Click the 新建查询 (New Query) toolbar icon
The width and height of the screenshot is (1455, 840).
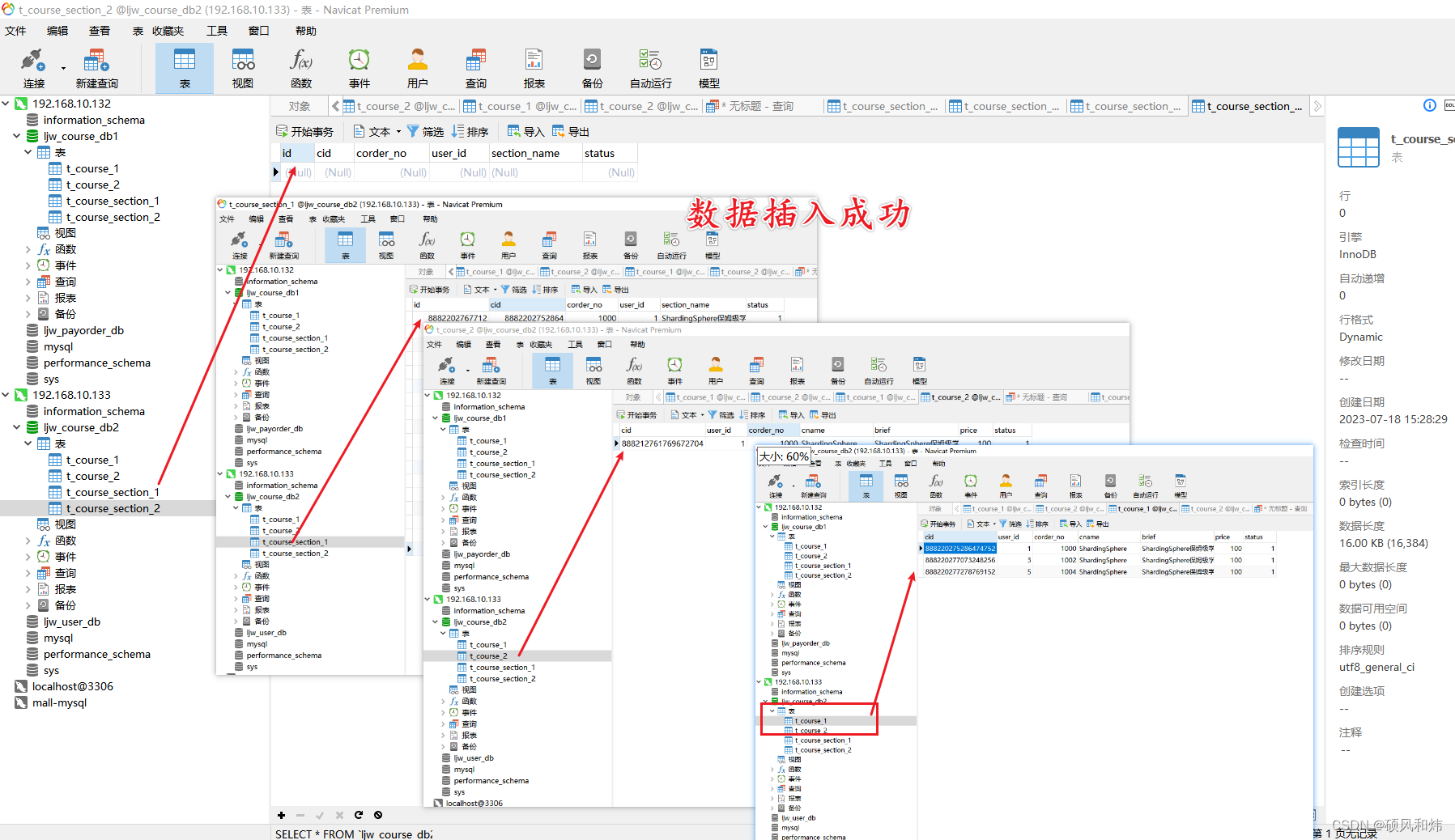click(96, 68)
